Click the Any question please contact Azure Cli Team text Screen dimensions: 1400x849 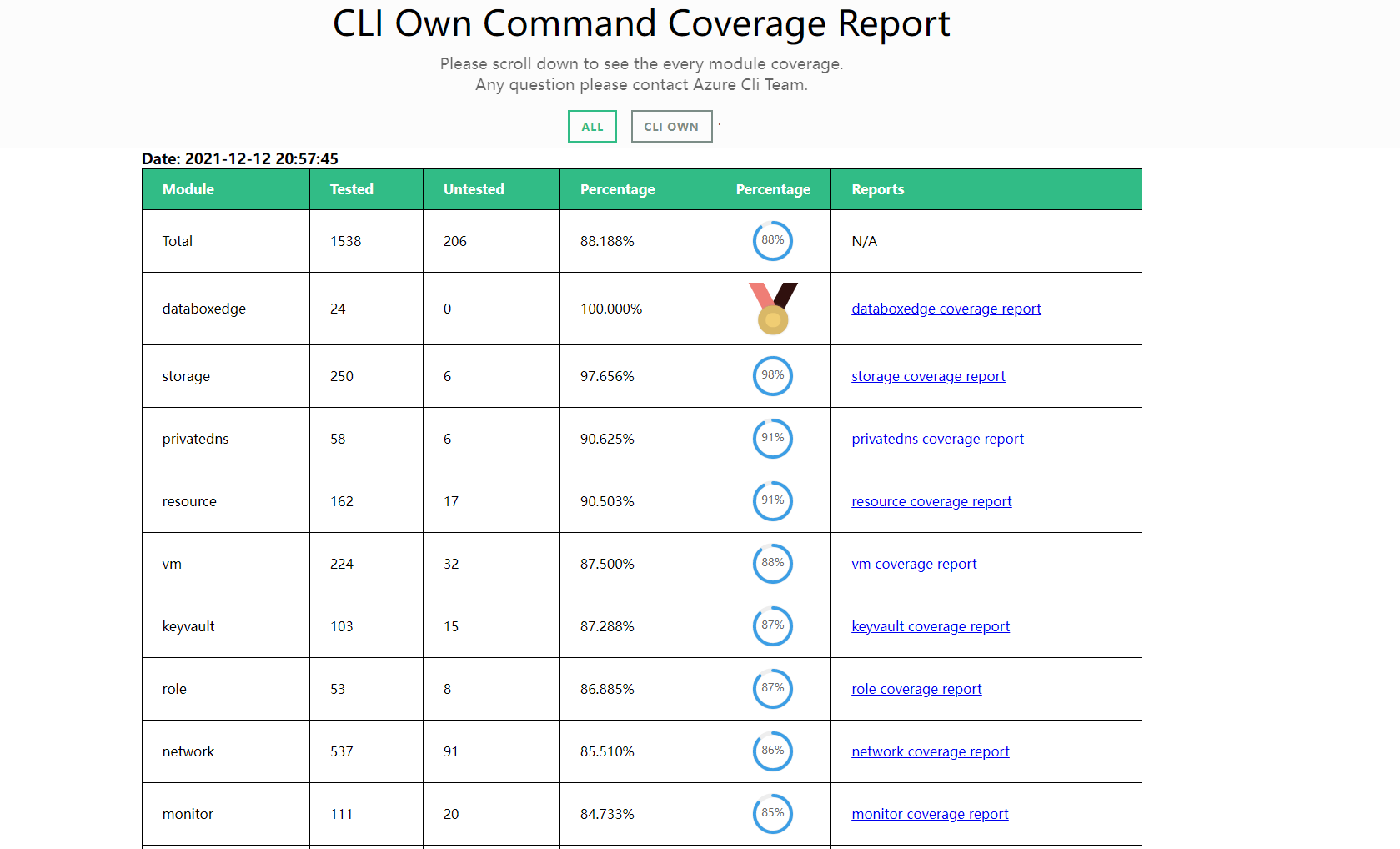coord(641,84)
